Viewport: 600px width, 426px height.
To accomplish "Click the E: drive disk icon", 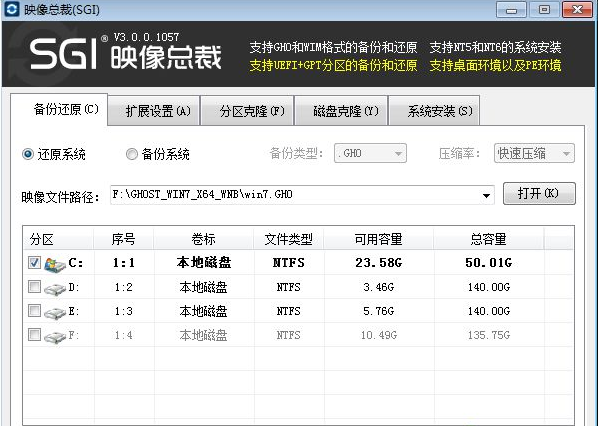I will point(54,311).
